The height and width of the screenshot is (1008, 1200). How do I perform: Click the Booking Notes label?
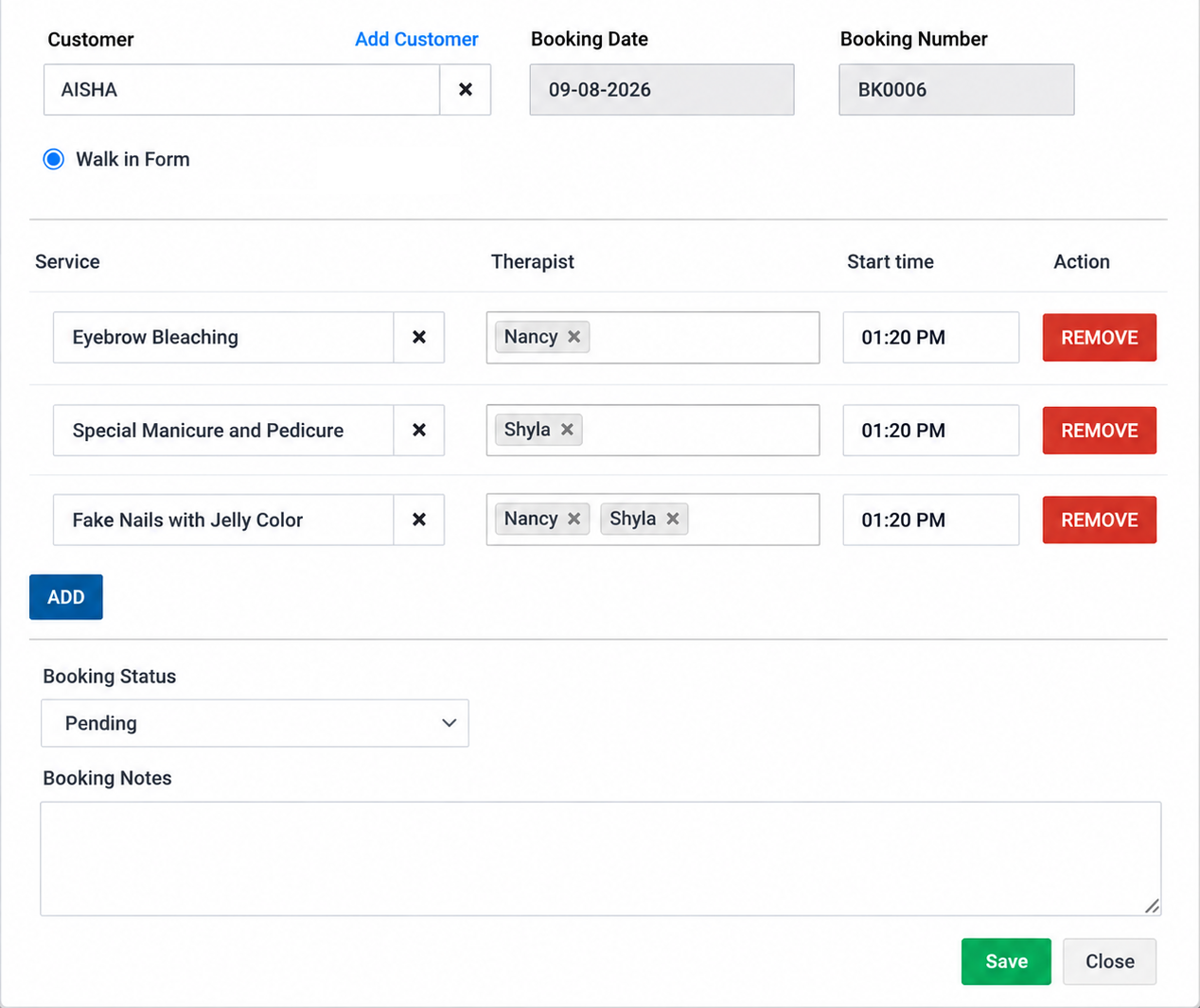(107, 778)
